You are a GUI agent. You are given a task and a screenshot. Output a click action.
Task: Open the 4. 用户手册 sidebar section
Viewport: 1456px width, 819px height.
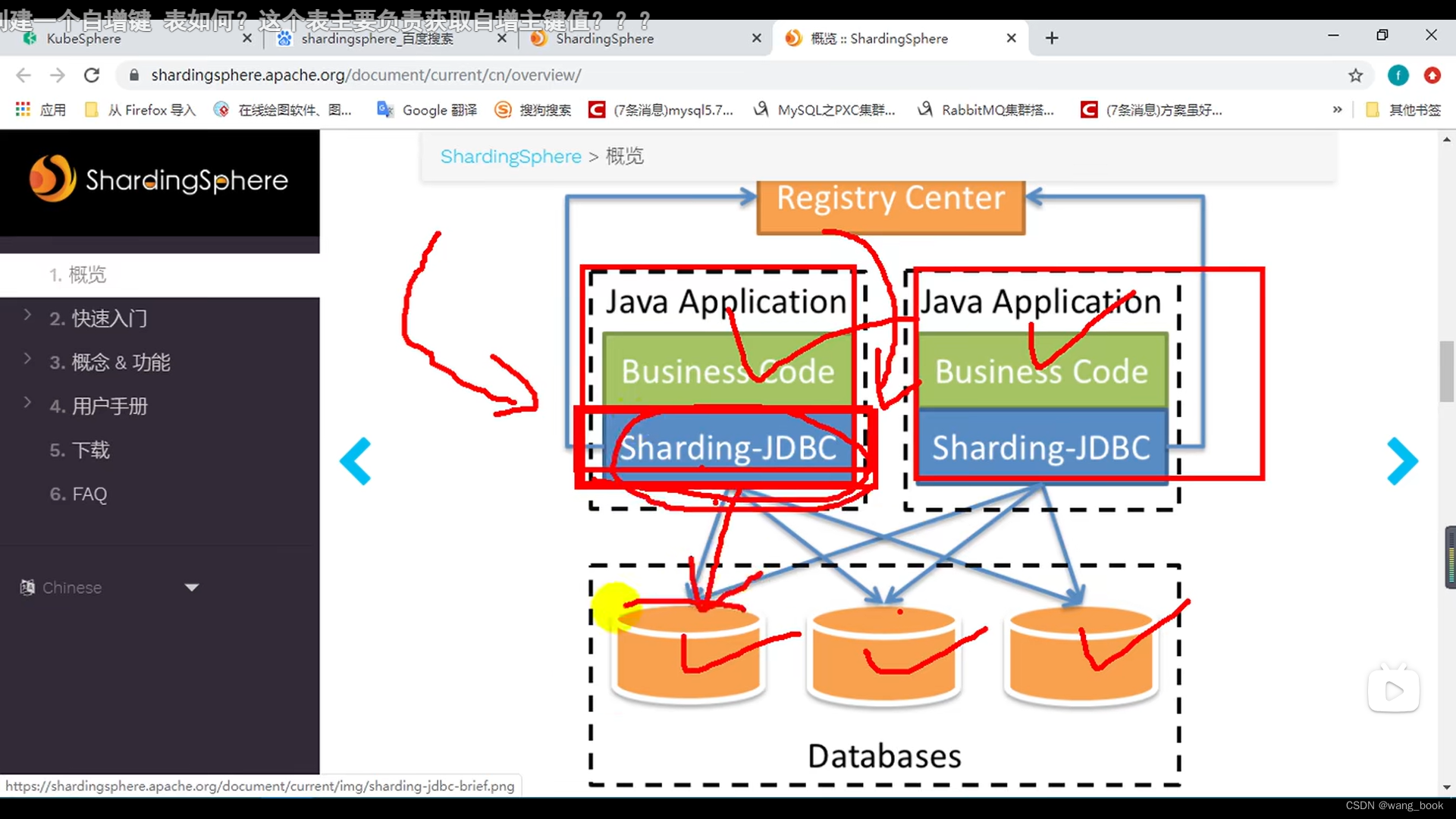click(x=99, y=406)
